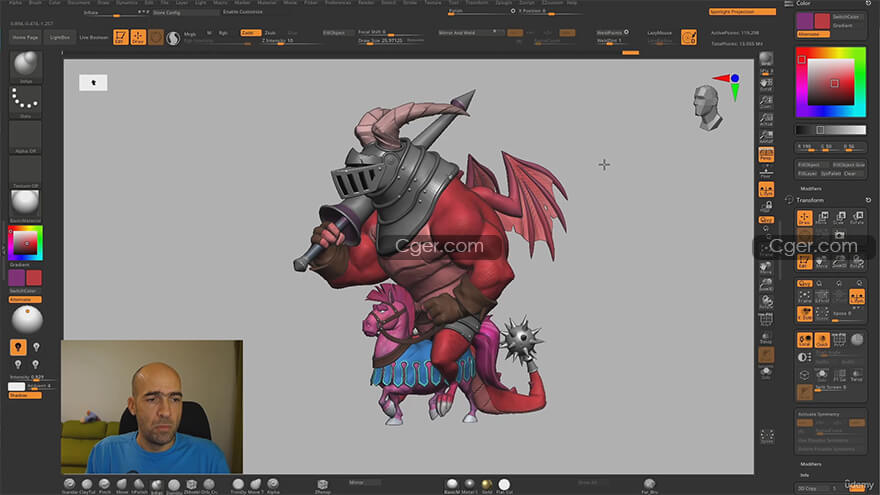Click the Xpose icon on right shelf
Image resolution: width=880 pixels, height=495 pixels.
(x=767, y=436)
